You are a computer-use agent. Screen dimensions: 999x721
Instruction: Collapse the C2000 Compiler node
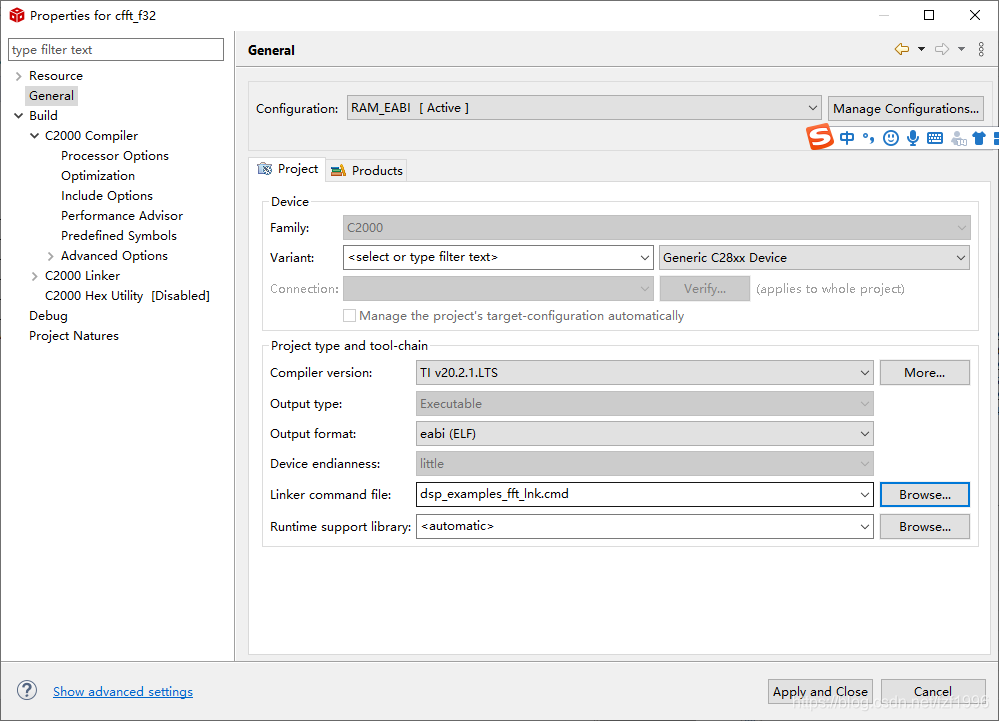click(34, 136)
